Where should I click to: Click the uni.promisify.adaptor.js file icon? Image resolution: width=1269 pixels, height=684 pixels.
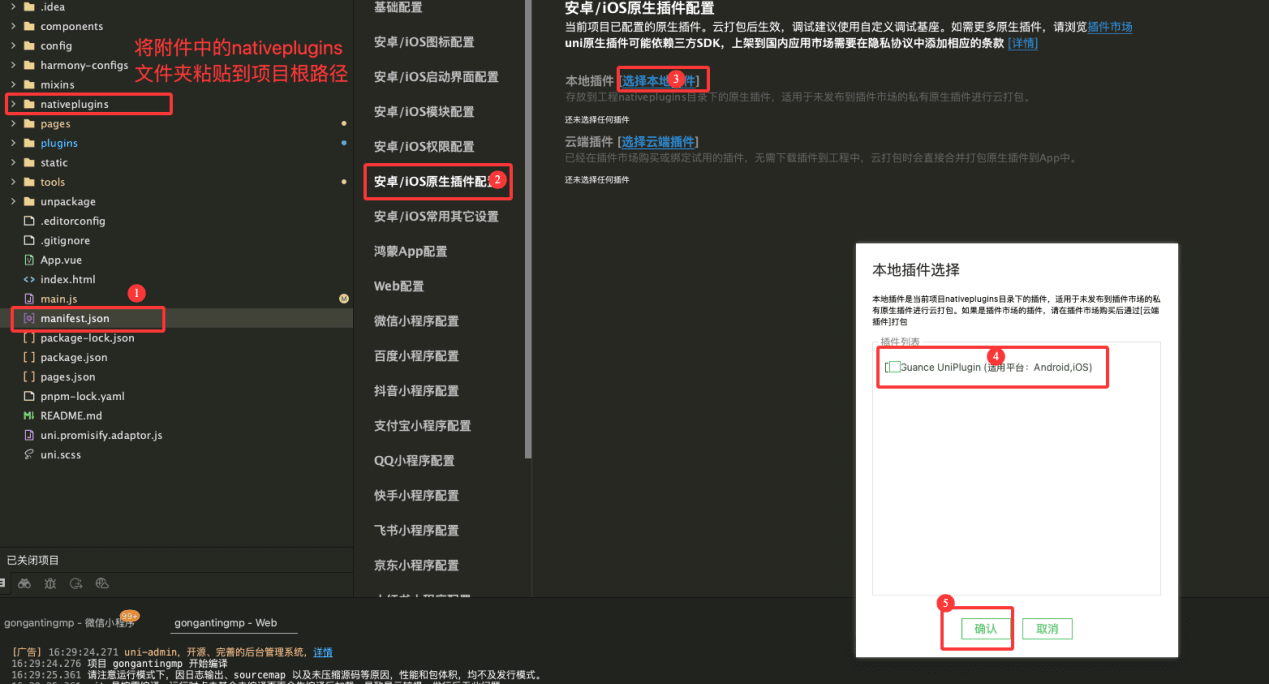pyautogui.click(x=29, y=435)
